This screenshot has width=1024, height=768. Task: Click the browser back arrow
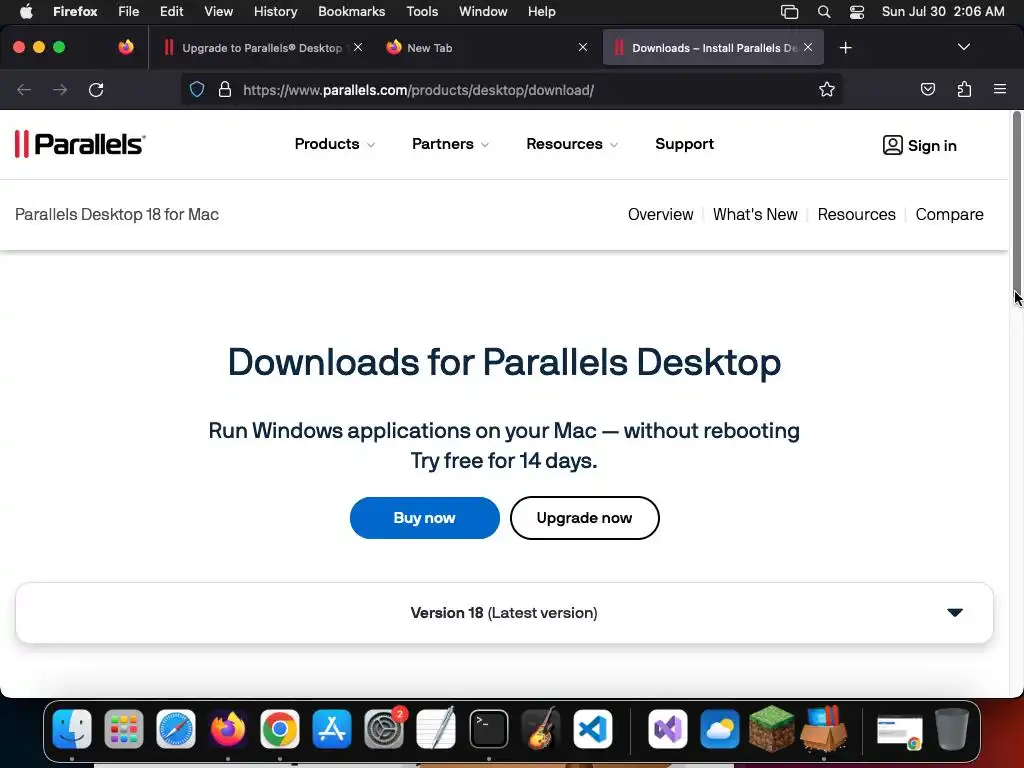(24, 89)
